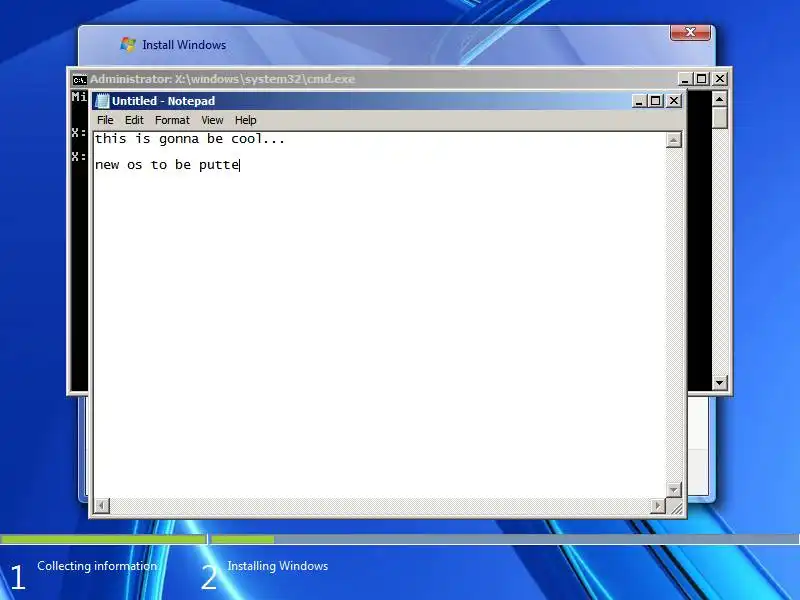Click the step number 1 indicator

(x=17, y=578)
